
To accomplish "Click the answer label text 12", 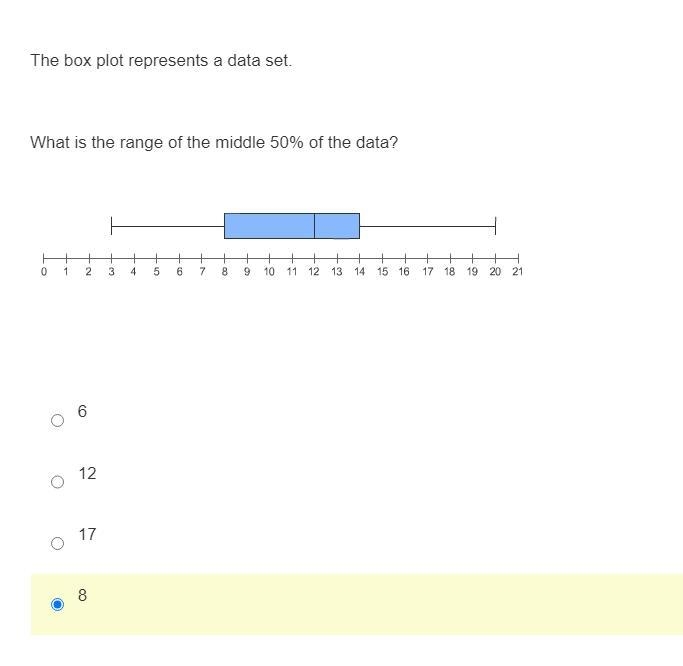I will tap(87, 473).
